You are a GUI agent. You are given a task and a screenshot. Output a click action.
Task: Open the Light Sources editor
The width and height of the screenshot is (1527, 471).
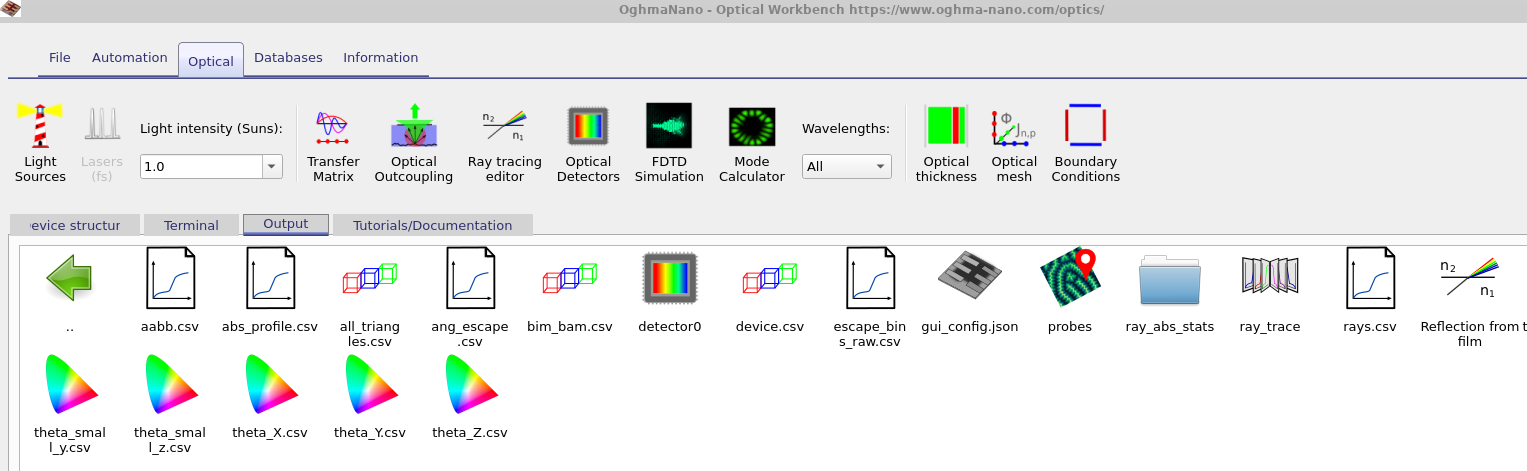point(40,143)
